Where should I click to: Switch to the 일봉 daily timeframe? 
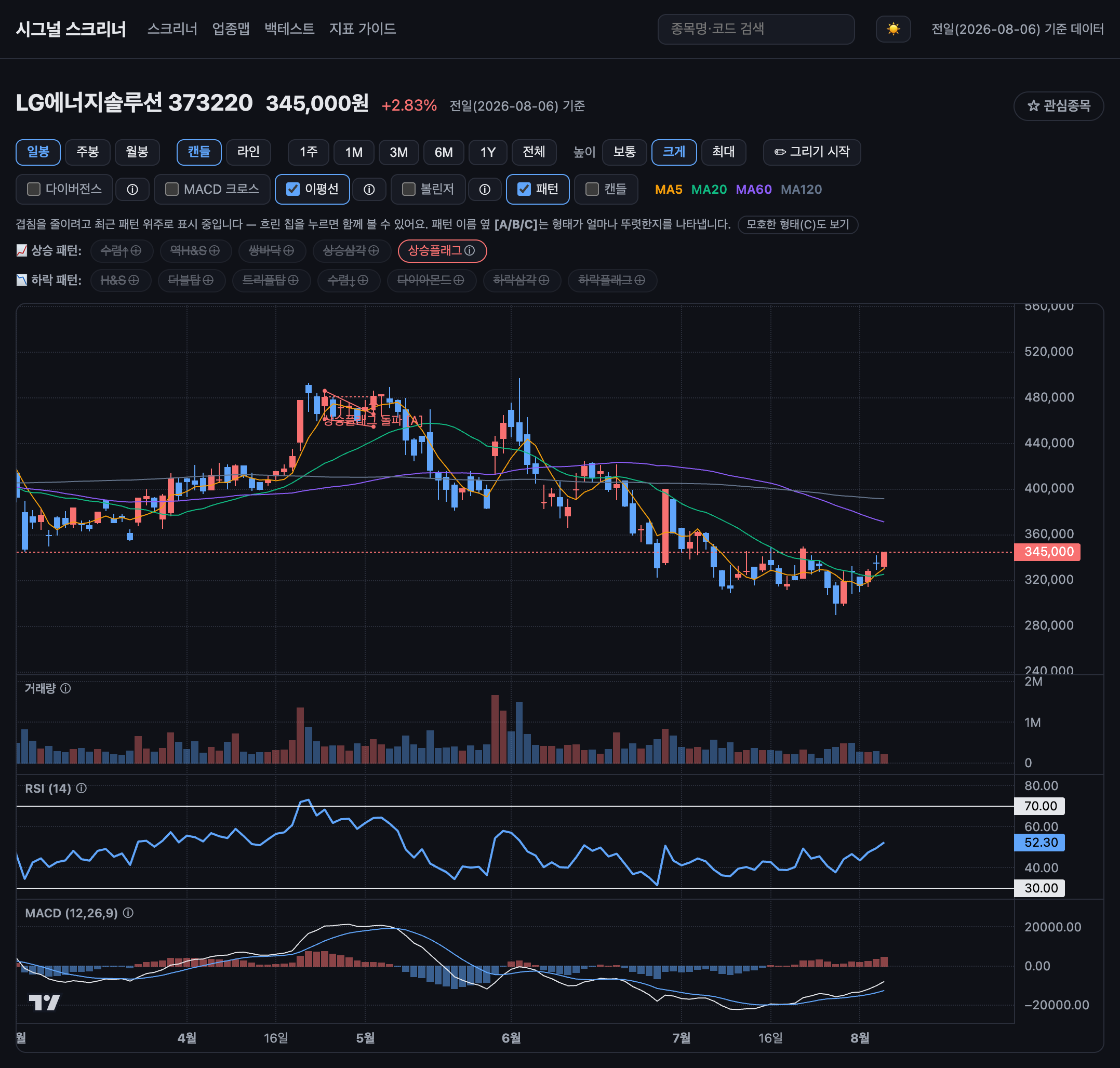click(x=38, y=152)
